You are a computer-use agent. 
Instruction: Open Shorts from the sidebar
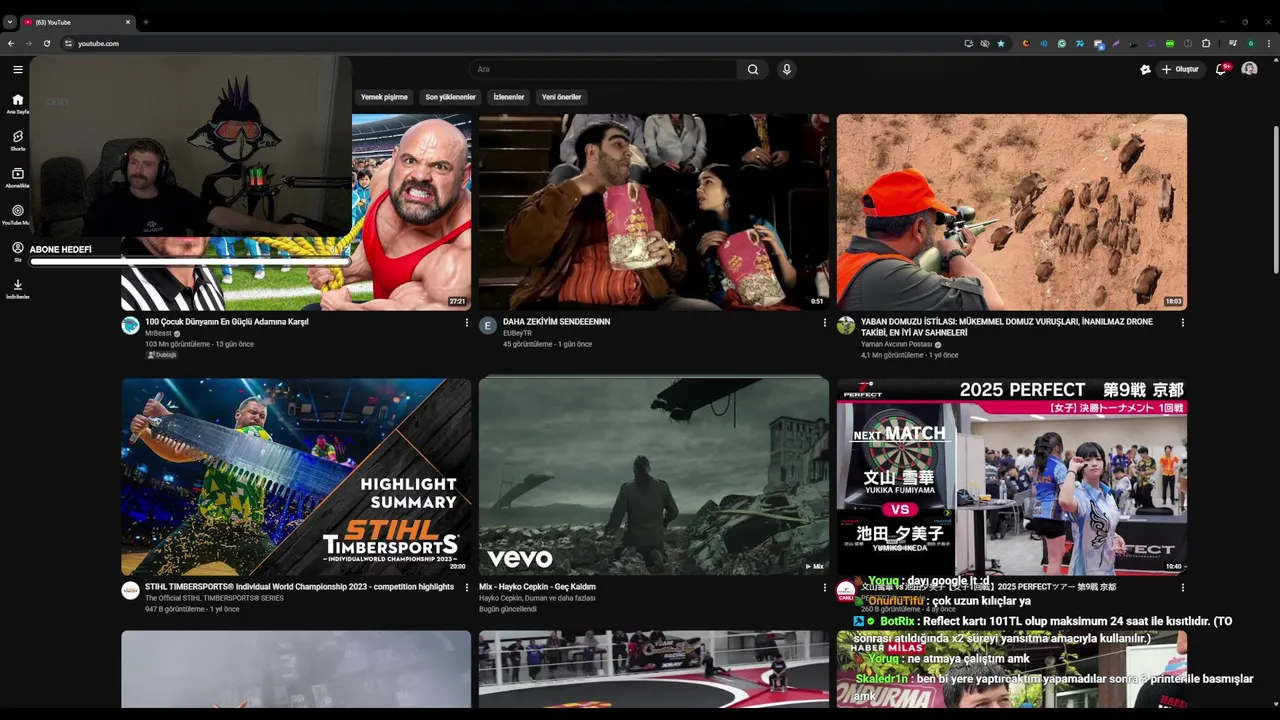[17, 140]
